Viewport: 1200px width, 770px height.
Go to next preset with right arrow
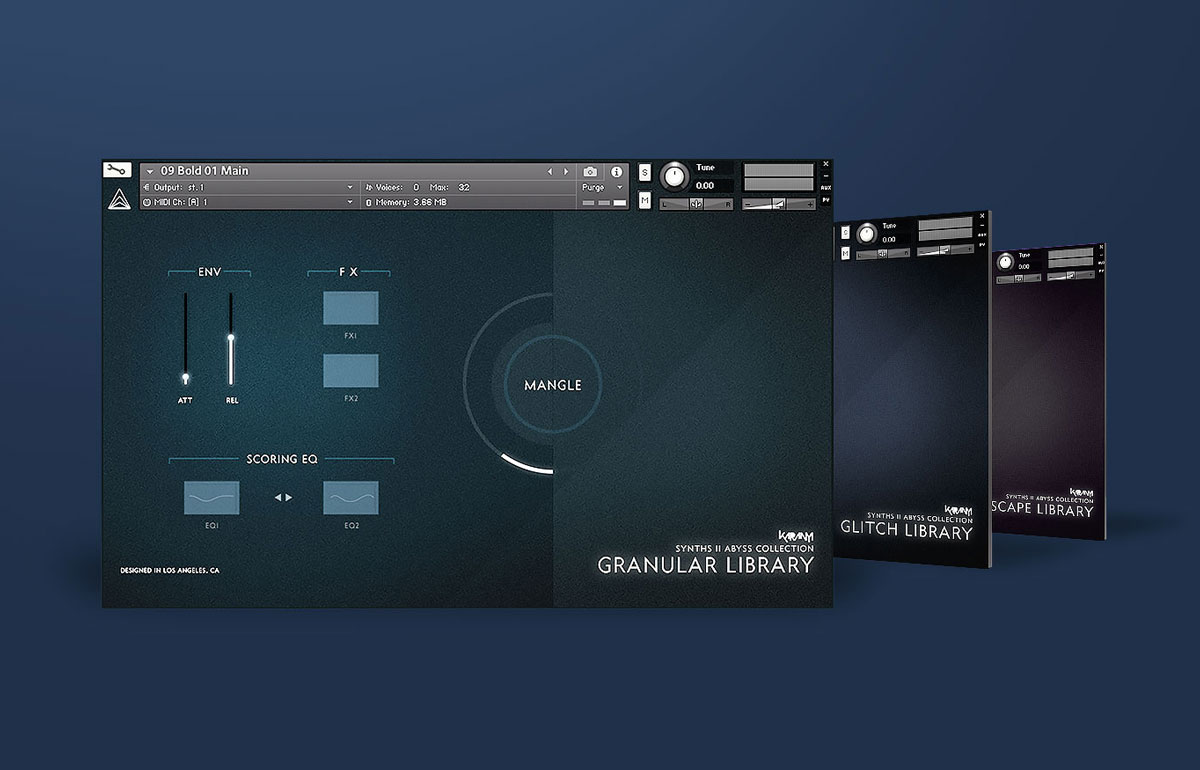pyautogui.click(x=566, y=172)
